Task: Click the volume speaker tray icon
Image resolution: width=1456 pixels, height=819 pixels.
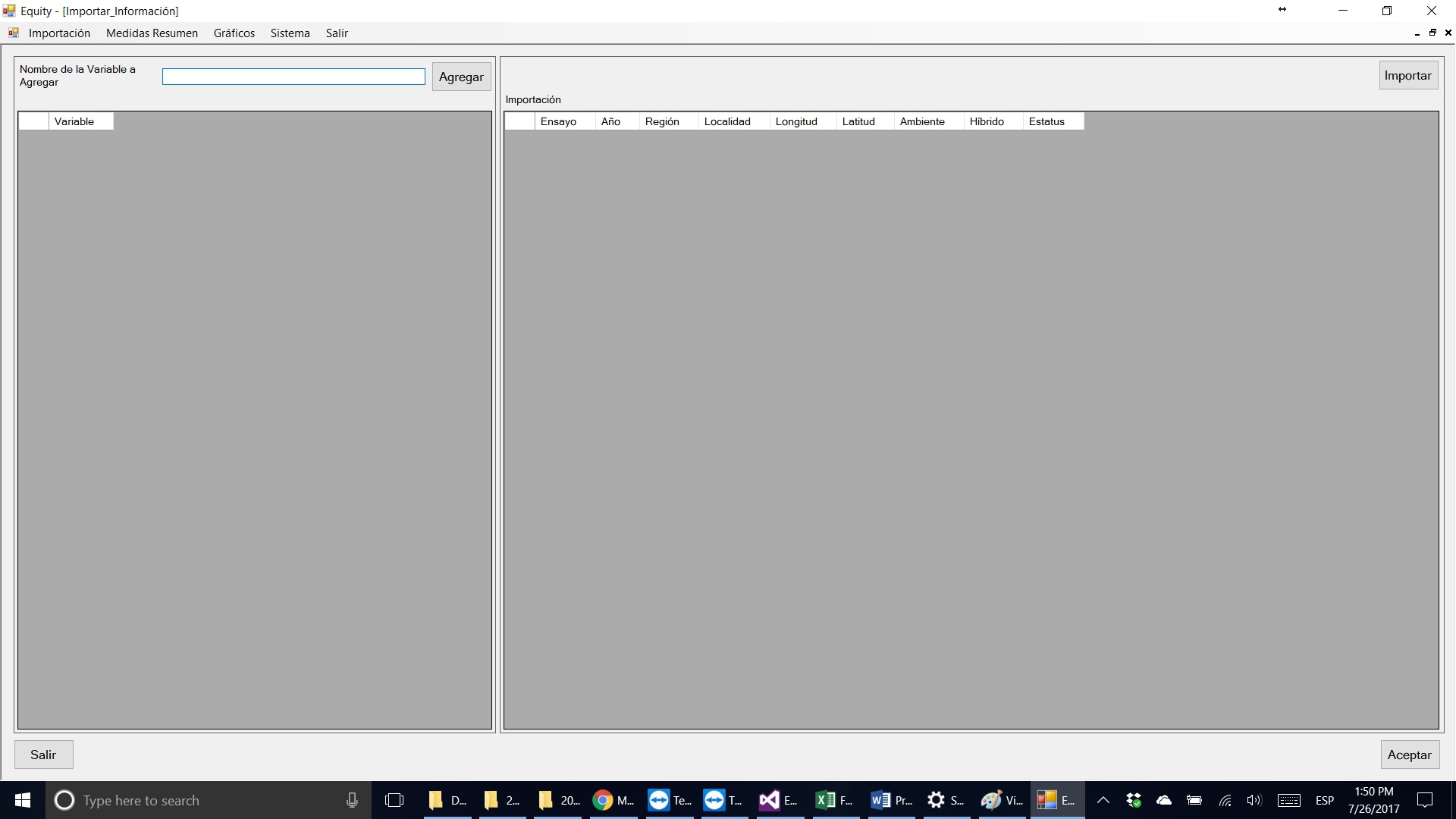Action: (1254, 800)
